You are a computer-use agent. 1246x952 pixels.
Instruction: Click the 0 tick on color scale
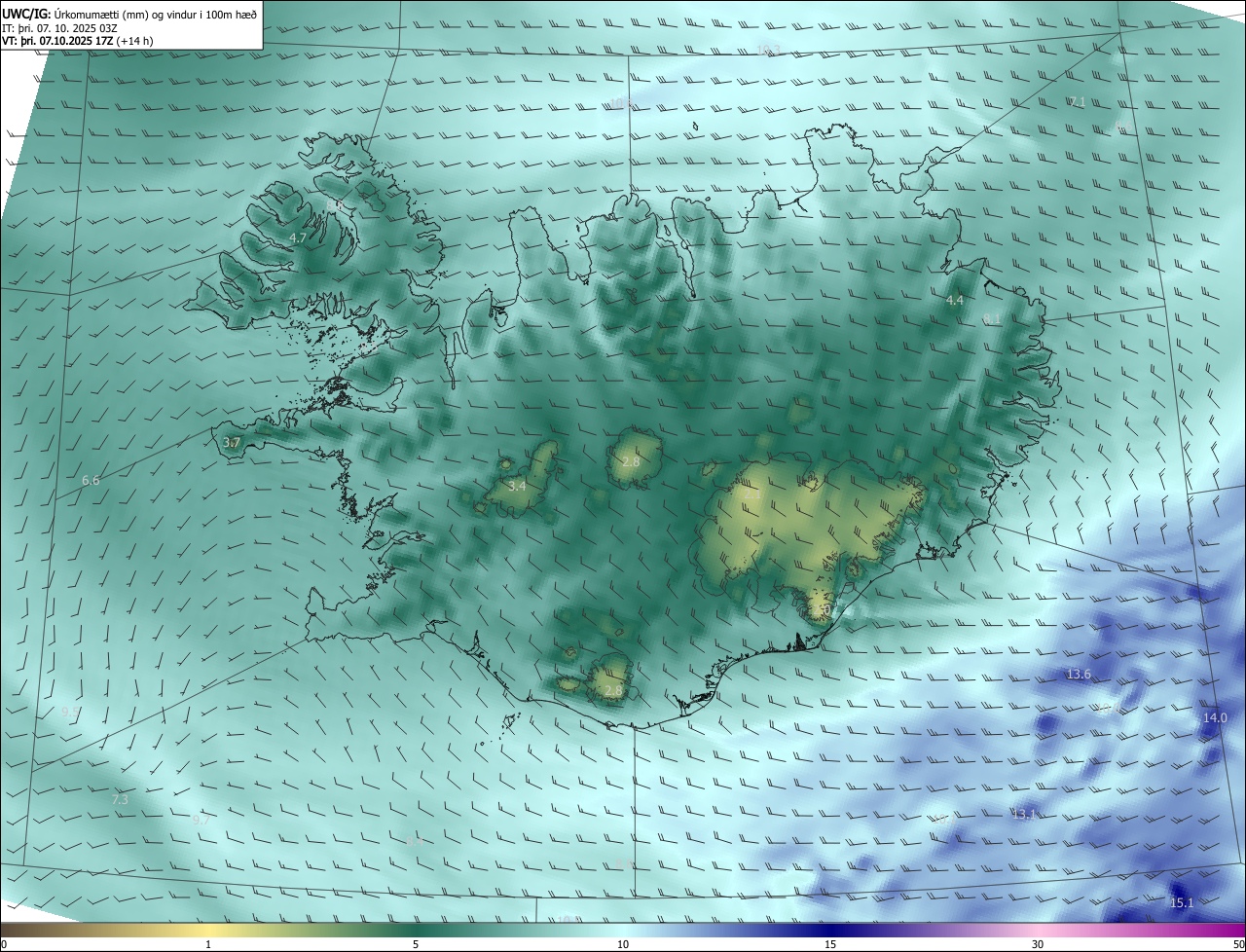coord(3,944)
